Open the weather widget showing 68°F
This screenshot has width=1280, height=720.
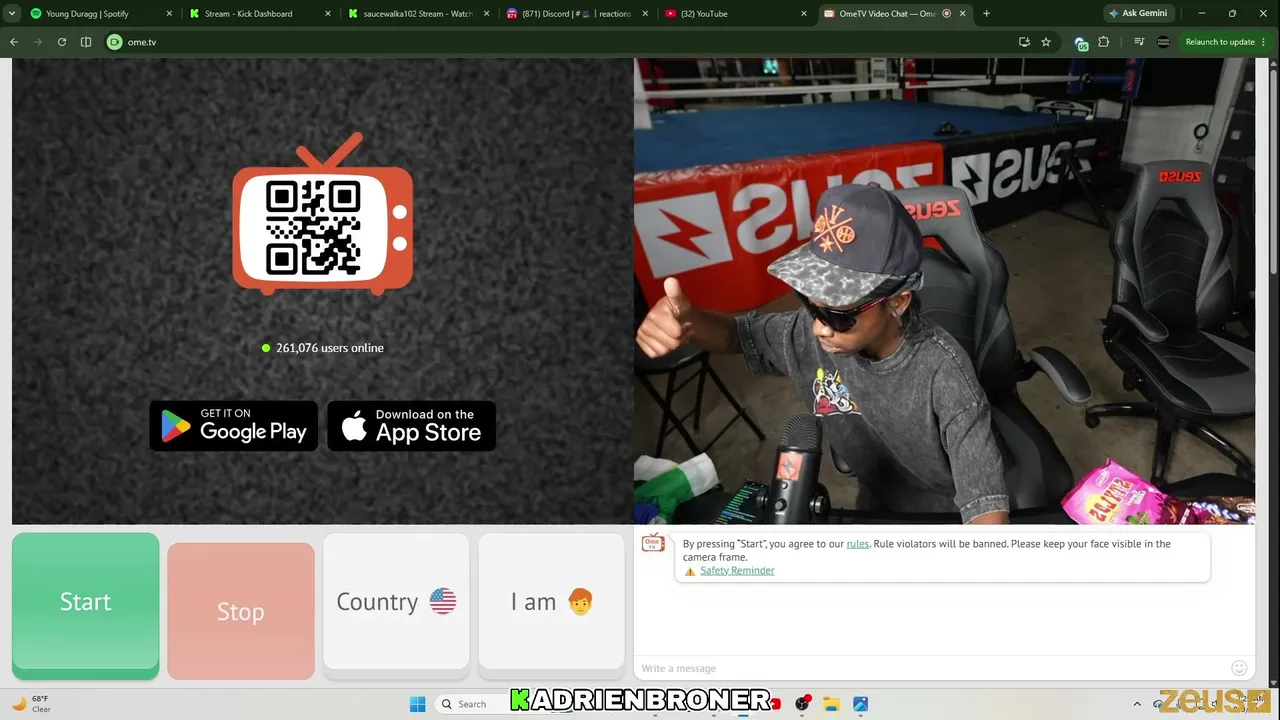31,704
